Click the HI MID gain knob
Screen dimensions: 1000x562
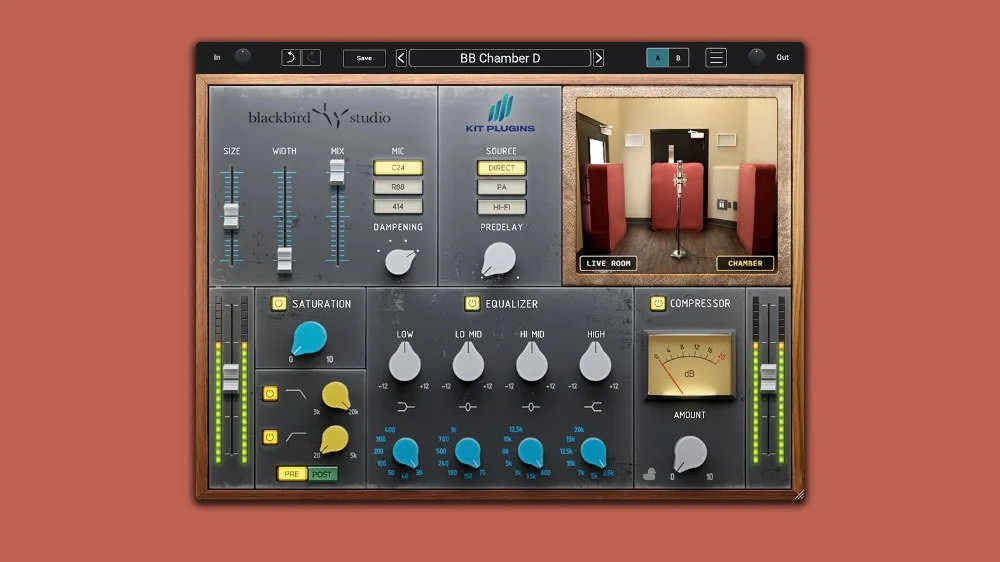point(531,362)
